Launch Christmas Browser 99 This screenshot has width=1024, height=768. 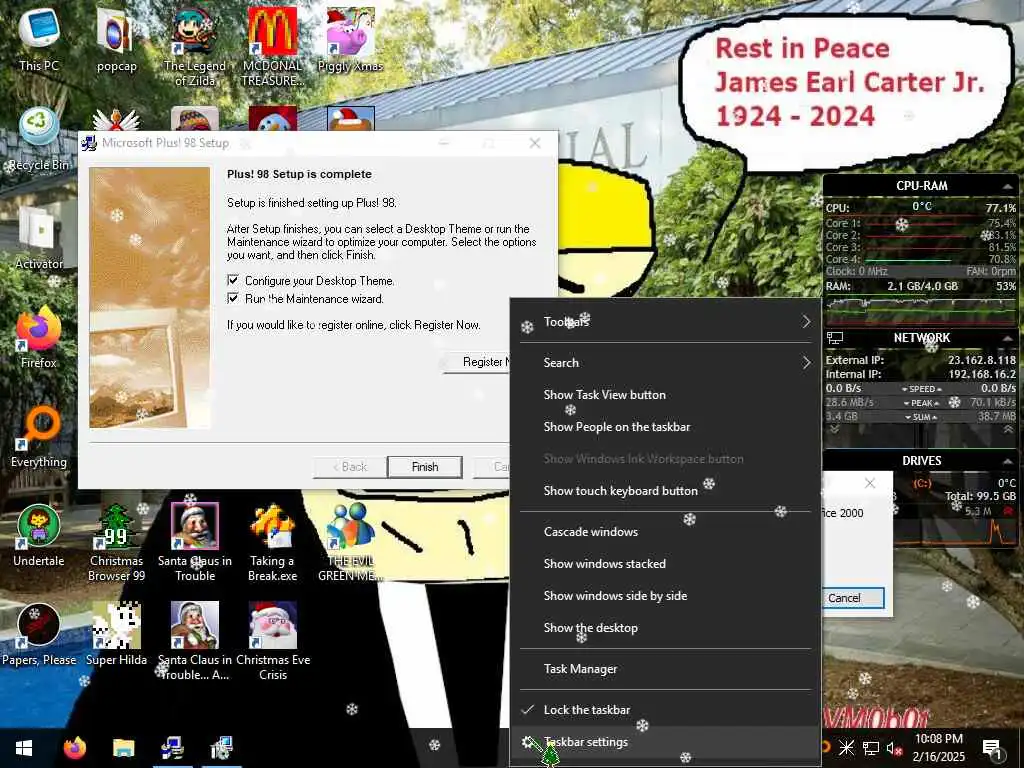[116, 542]
